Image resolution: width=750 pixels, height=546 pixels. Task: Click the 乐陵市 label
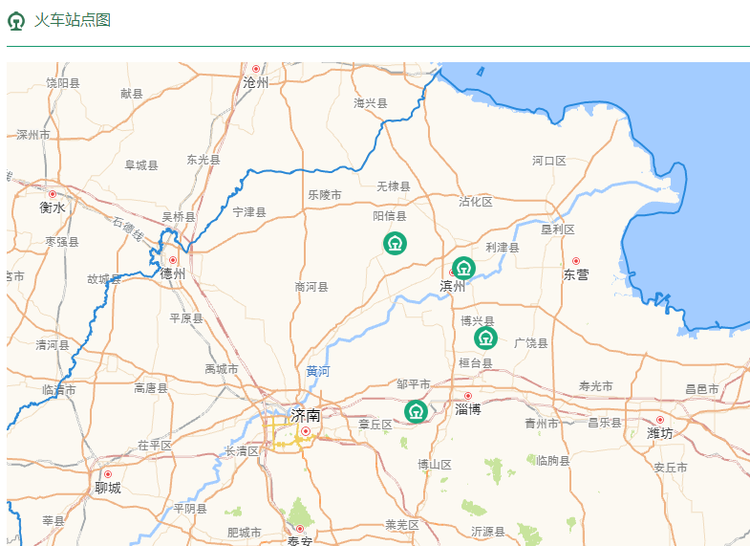click(325, 195)
